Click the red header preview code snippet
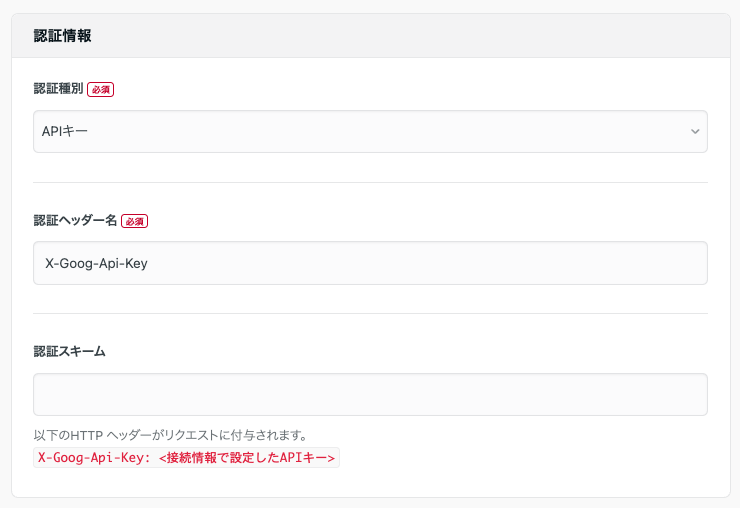Image resolution: width=740 pixels, height=508 pixels. point(187,458)
